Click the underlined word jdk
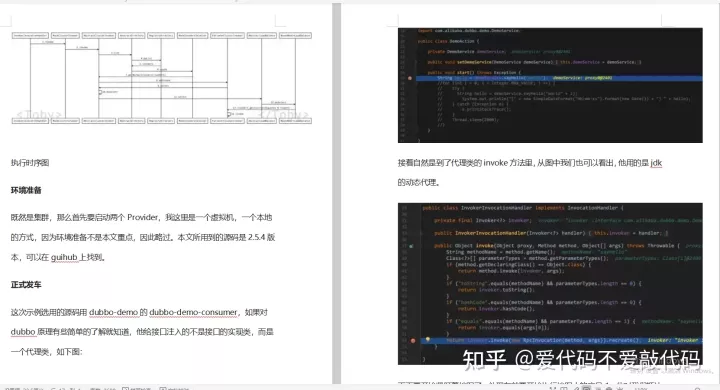The image size is (720, 390). pos(656,163)
